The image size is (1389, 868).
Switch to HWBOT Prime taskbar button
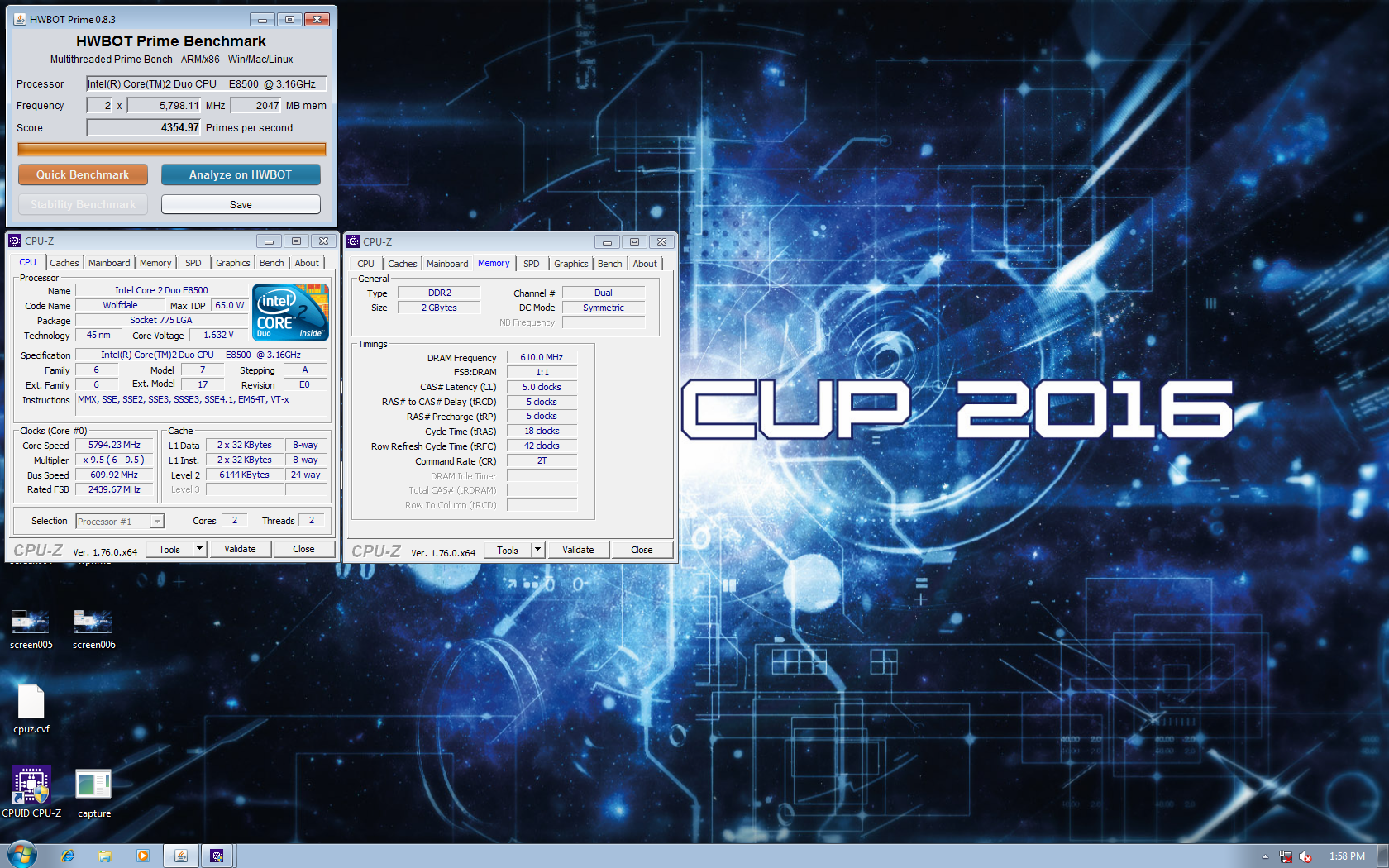(181, 856)
